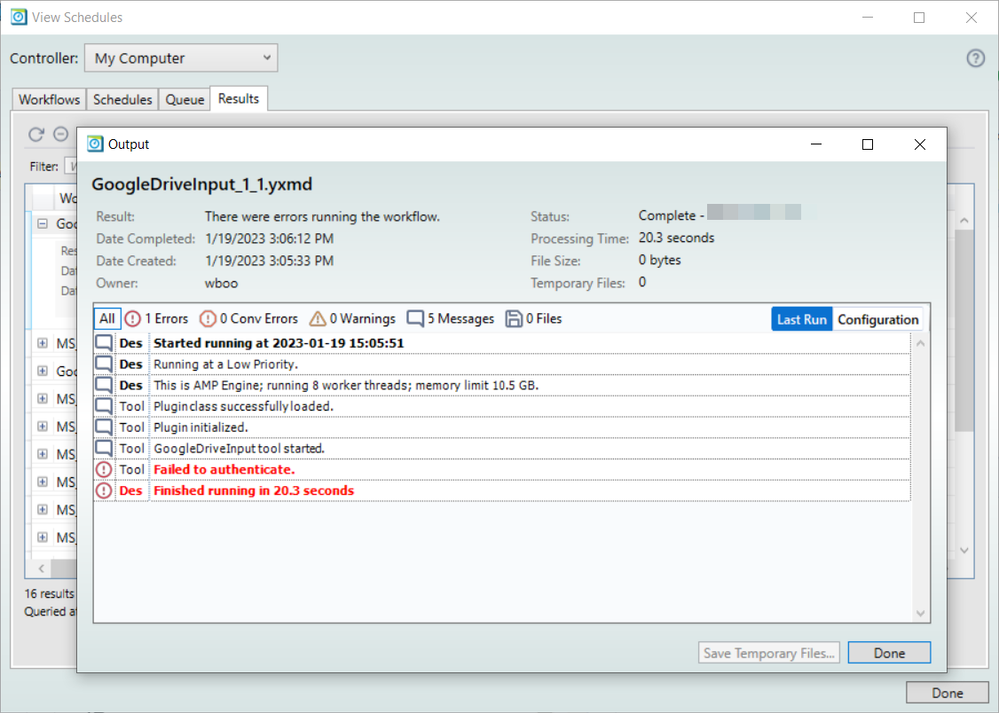The height and width of the screenshot is (713, 999).
Task: Click the owner value wboo
Action: pos(221,283)
